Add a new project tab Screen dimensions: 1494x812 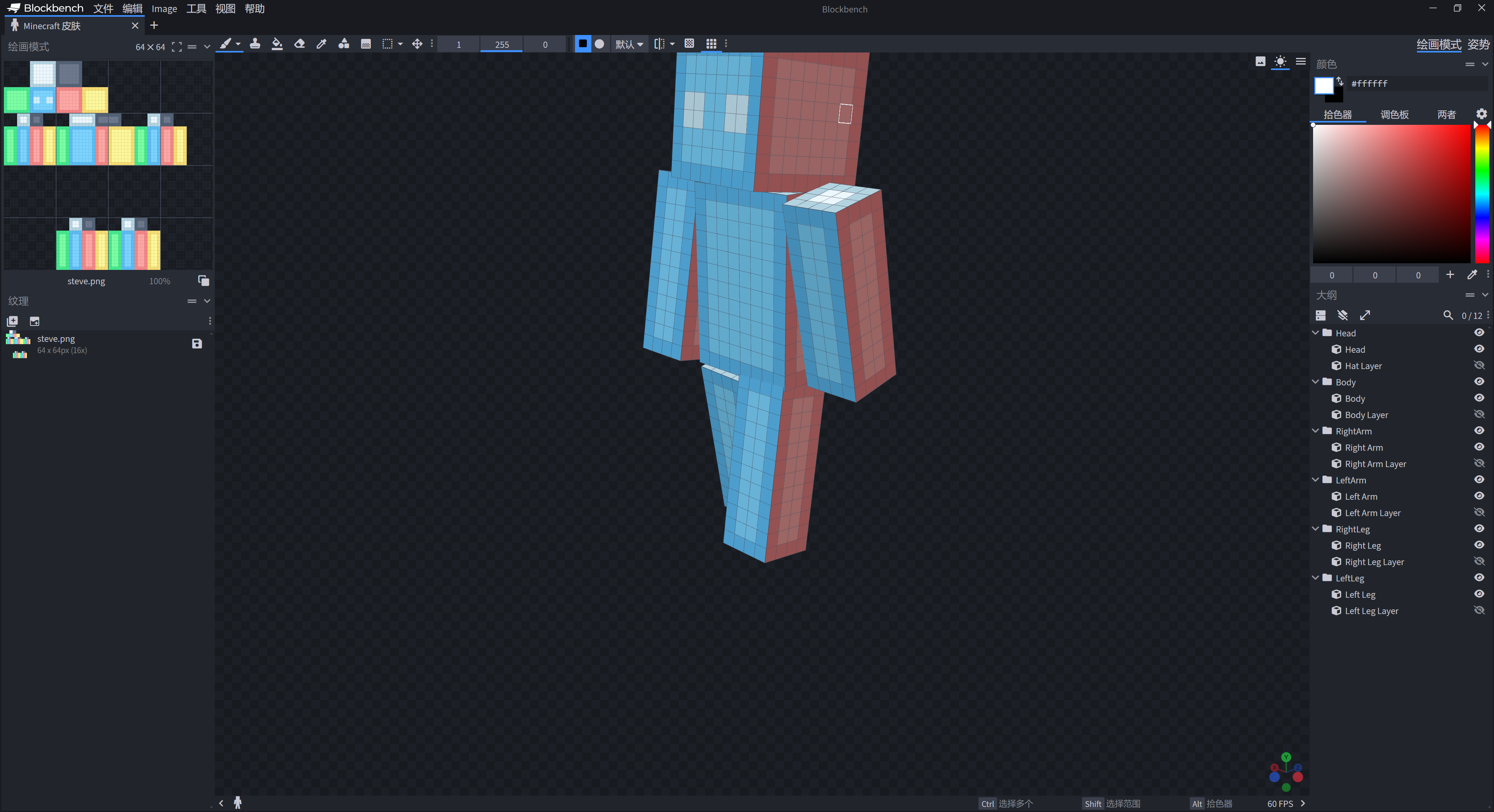(154, 26)
